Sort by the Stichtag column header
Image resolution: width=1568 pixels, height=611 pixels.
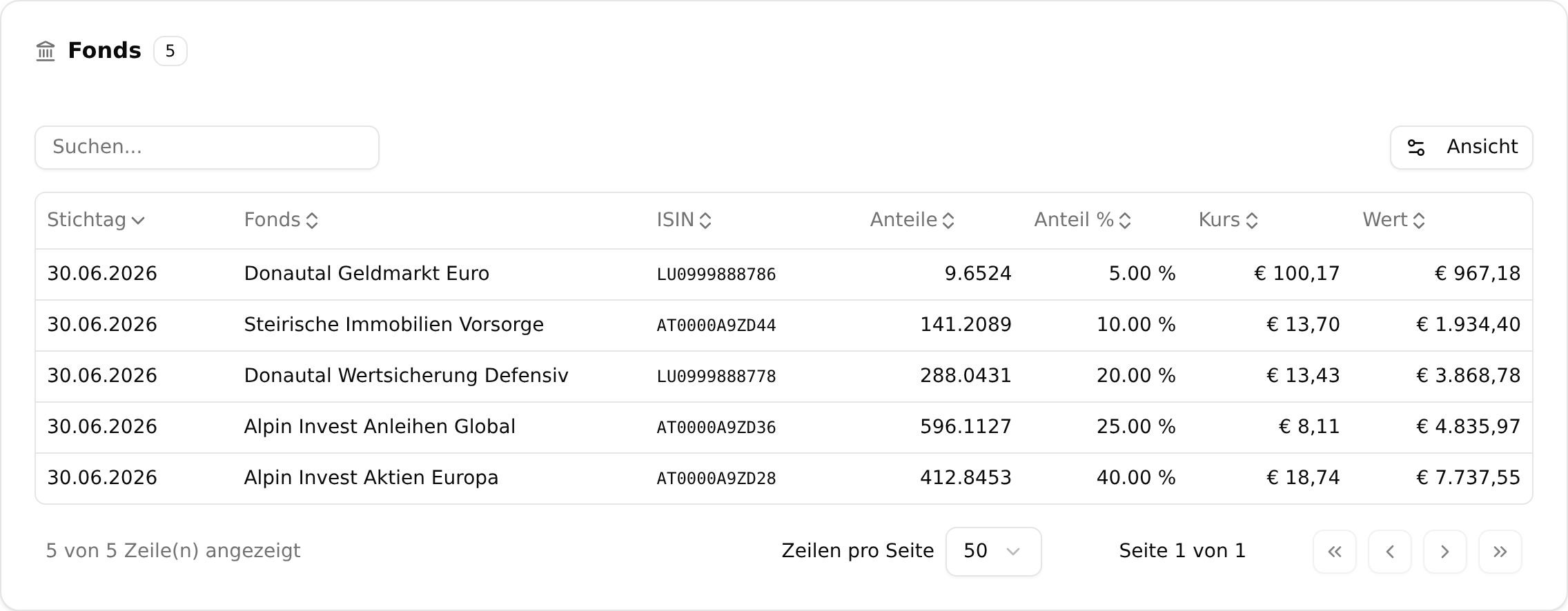point(96,220)
